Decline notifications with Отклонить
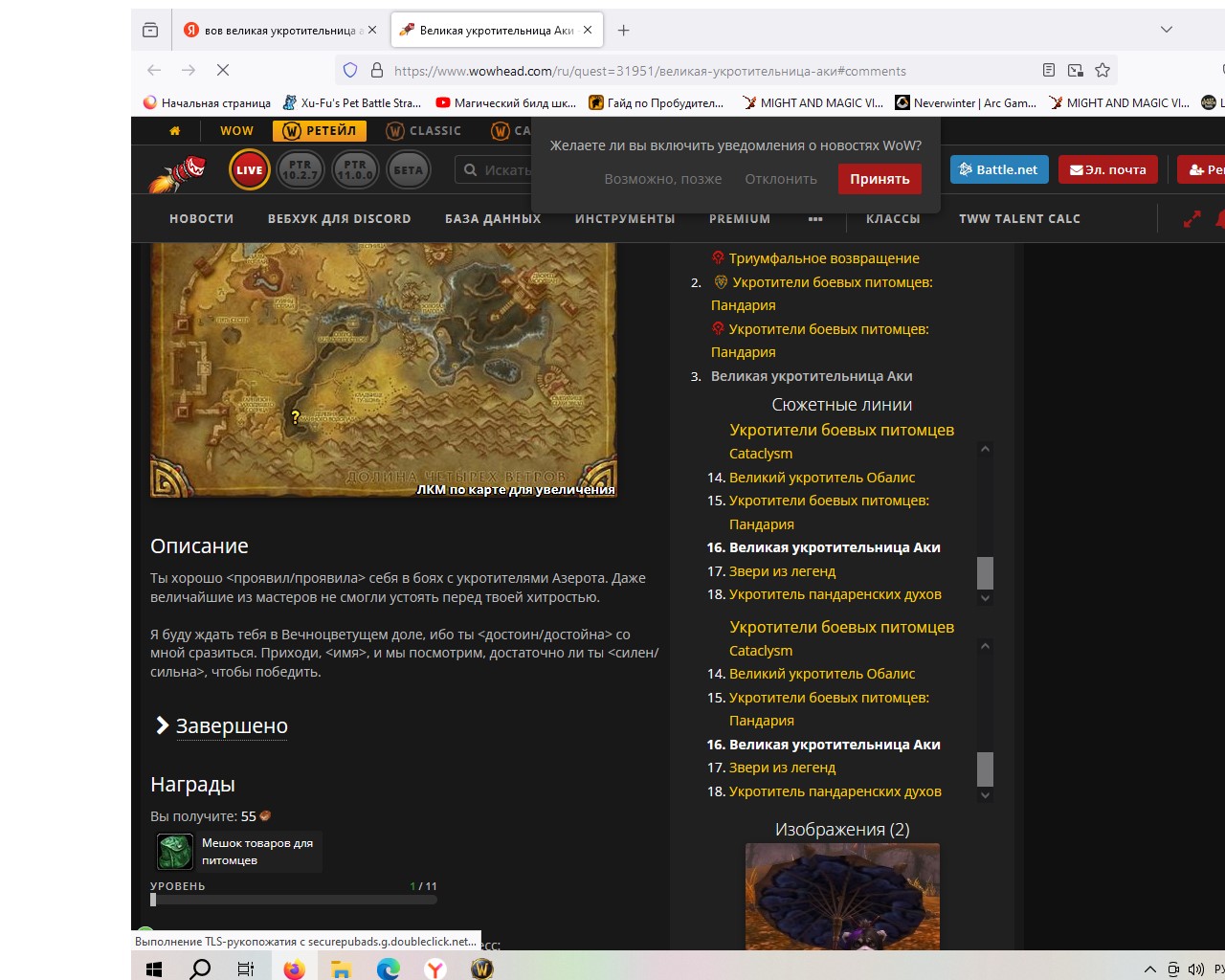 click(781, 179)
